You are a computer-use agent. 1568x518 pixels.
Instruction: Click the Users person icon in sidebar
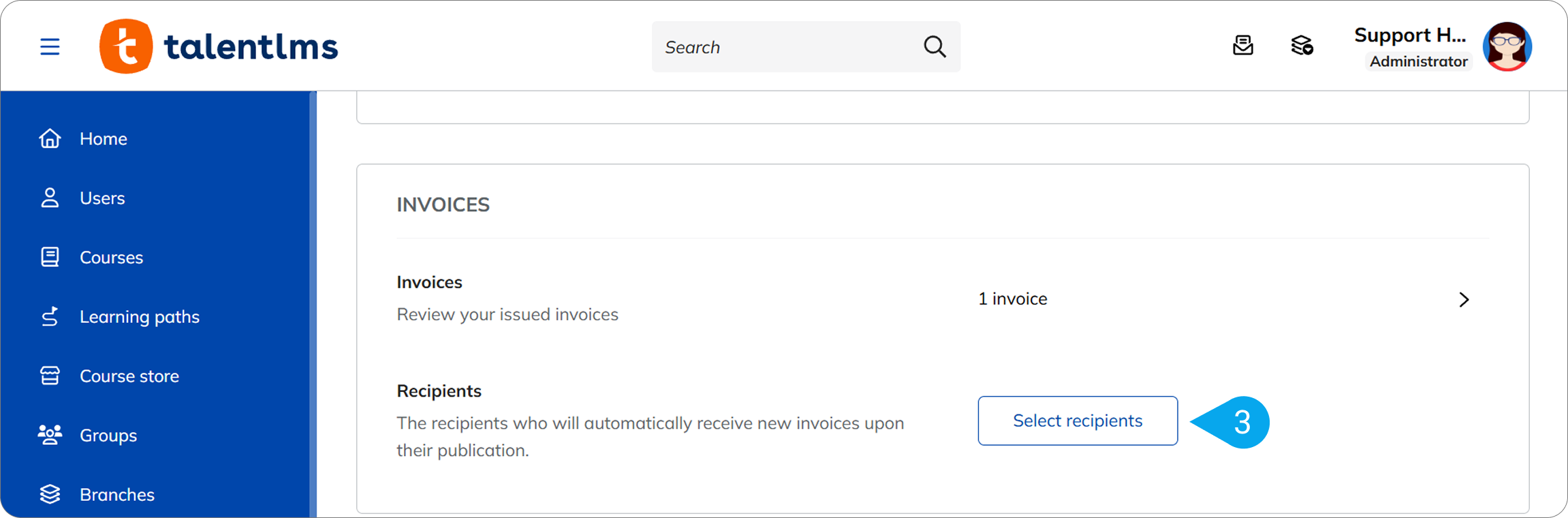pyautogui.click(x=50, y=198)
